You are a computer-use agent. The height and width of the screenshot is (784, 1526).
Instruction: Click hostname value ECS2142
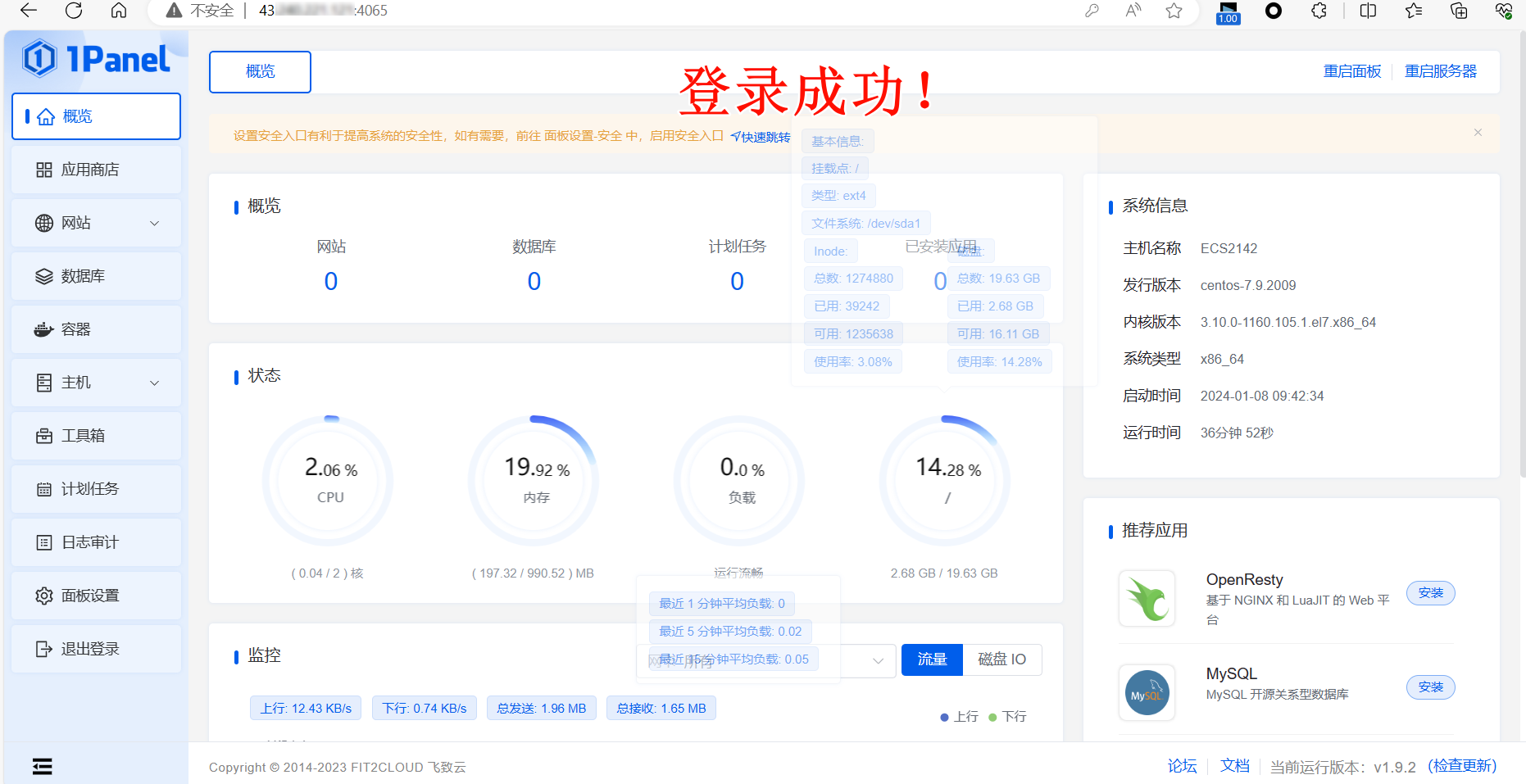coord(1229,248)
